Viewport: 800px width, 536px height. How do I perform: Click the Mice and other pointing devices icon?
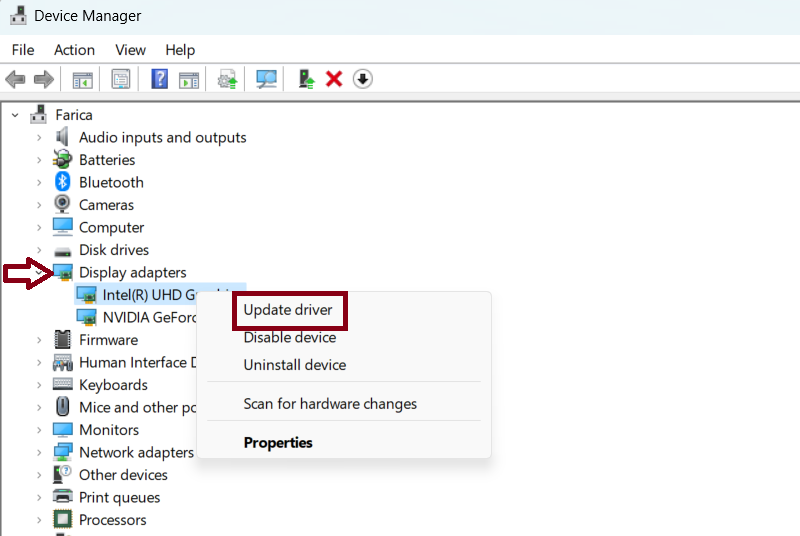point(62,407)
